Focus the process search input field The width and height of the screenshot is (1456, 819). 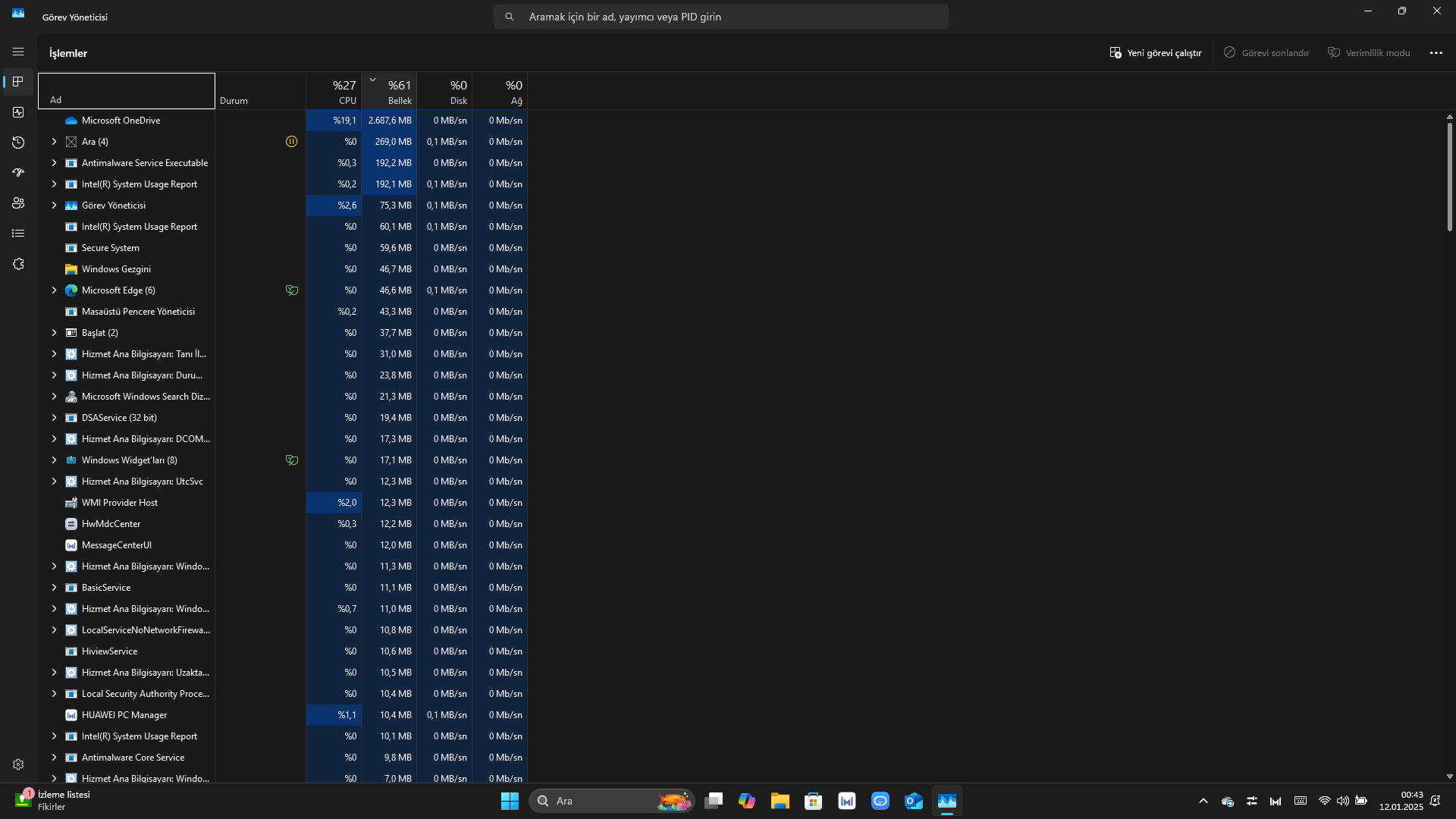[720, 17]
